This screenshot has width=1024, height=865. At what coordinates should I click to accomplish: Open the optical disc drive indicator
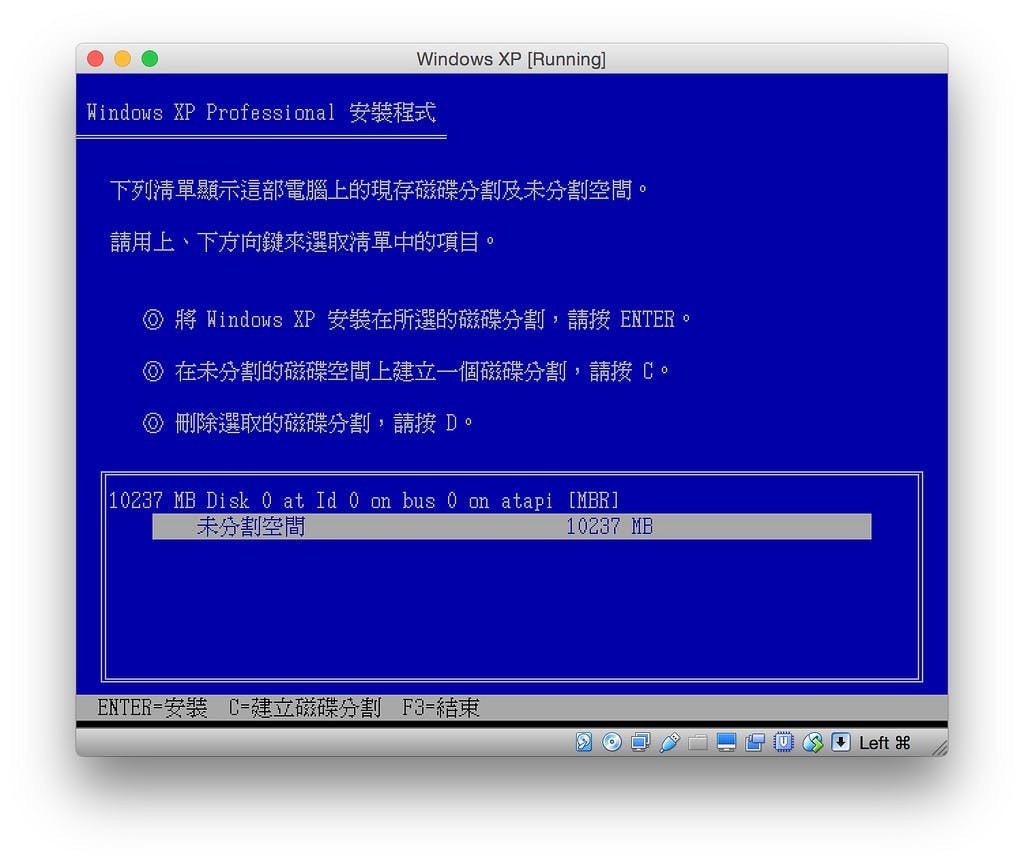pos(612,742)
